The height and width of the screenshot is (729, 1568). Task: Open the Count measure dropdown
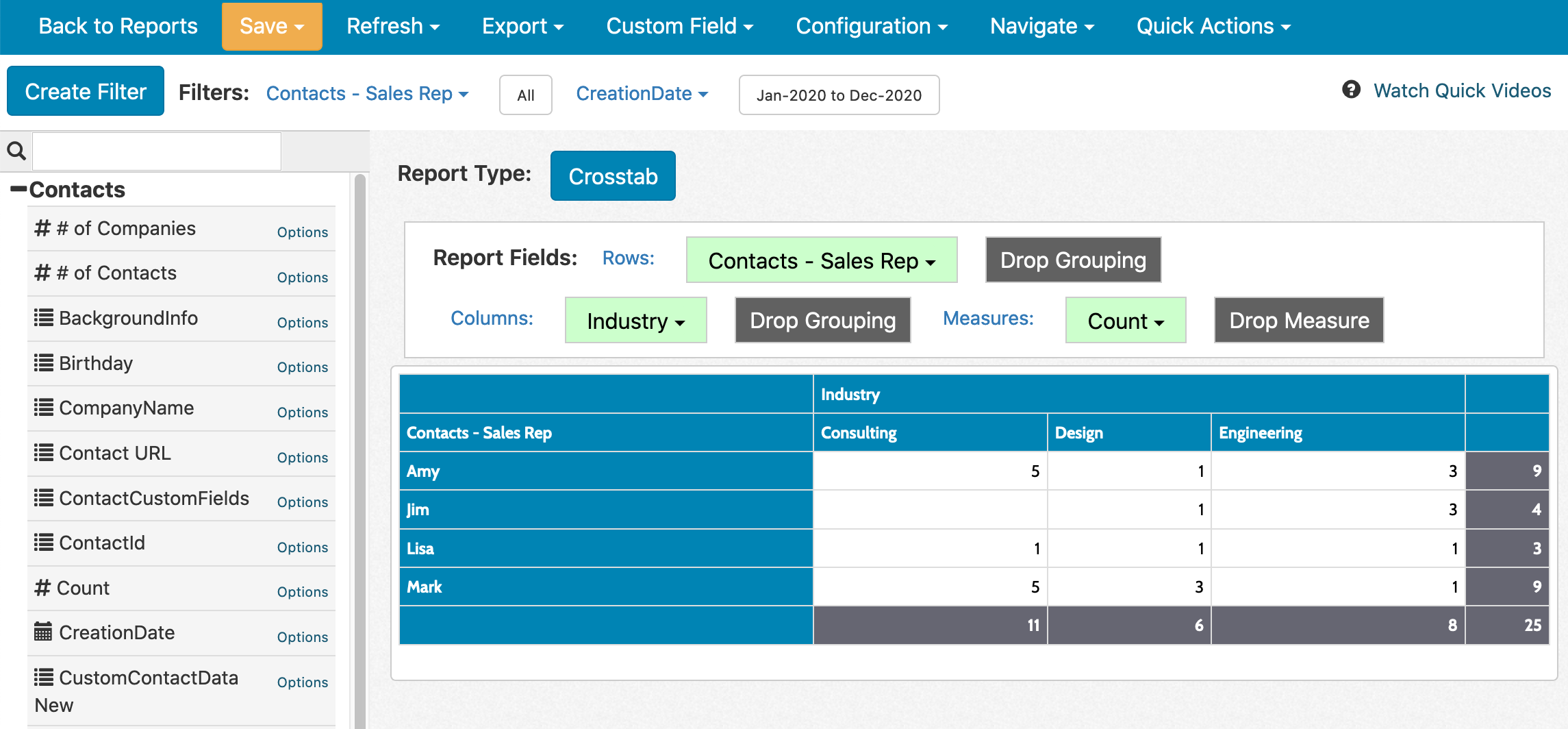pos(1125,321)
